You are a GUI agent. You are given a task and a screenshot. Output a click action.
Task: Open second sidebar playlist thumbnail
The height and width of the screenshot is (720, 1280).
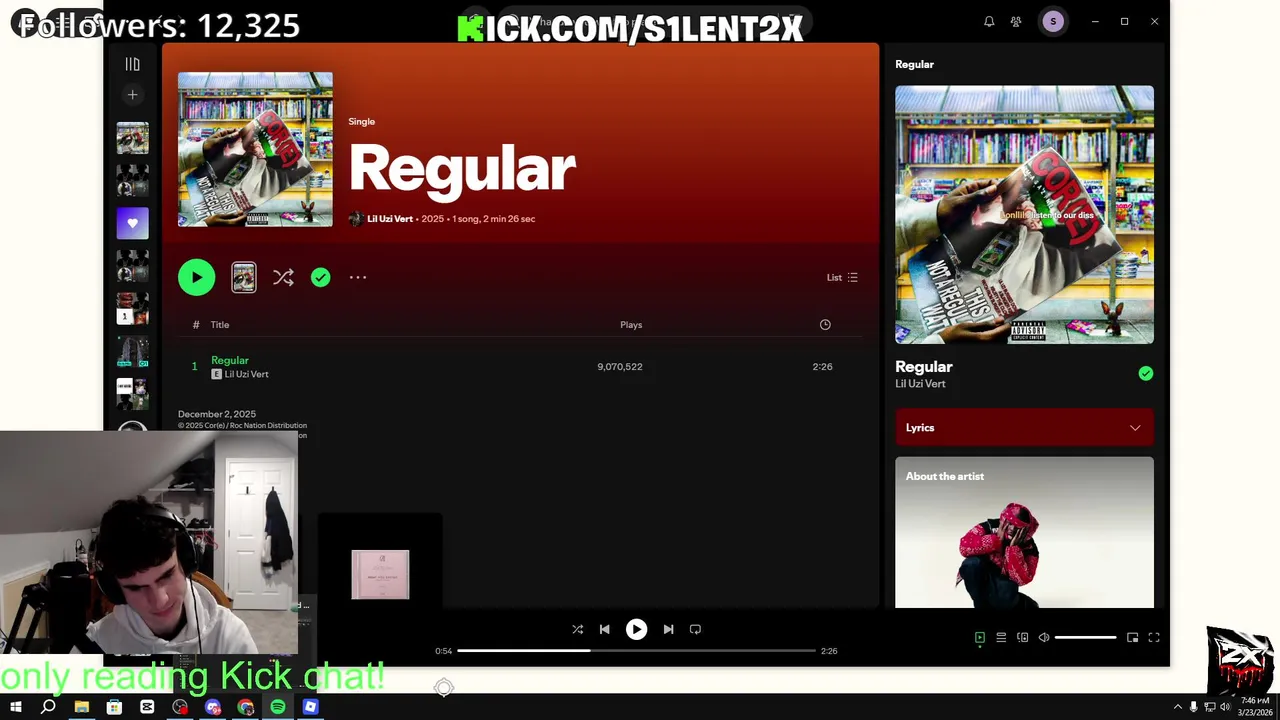click(132, 180)
